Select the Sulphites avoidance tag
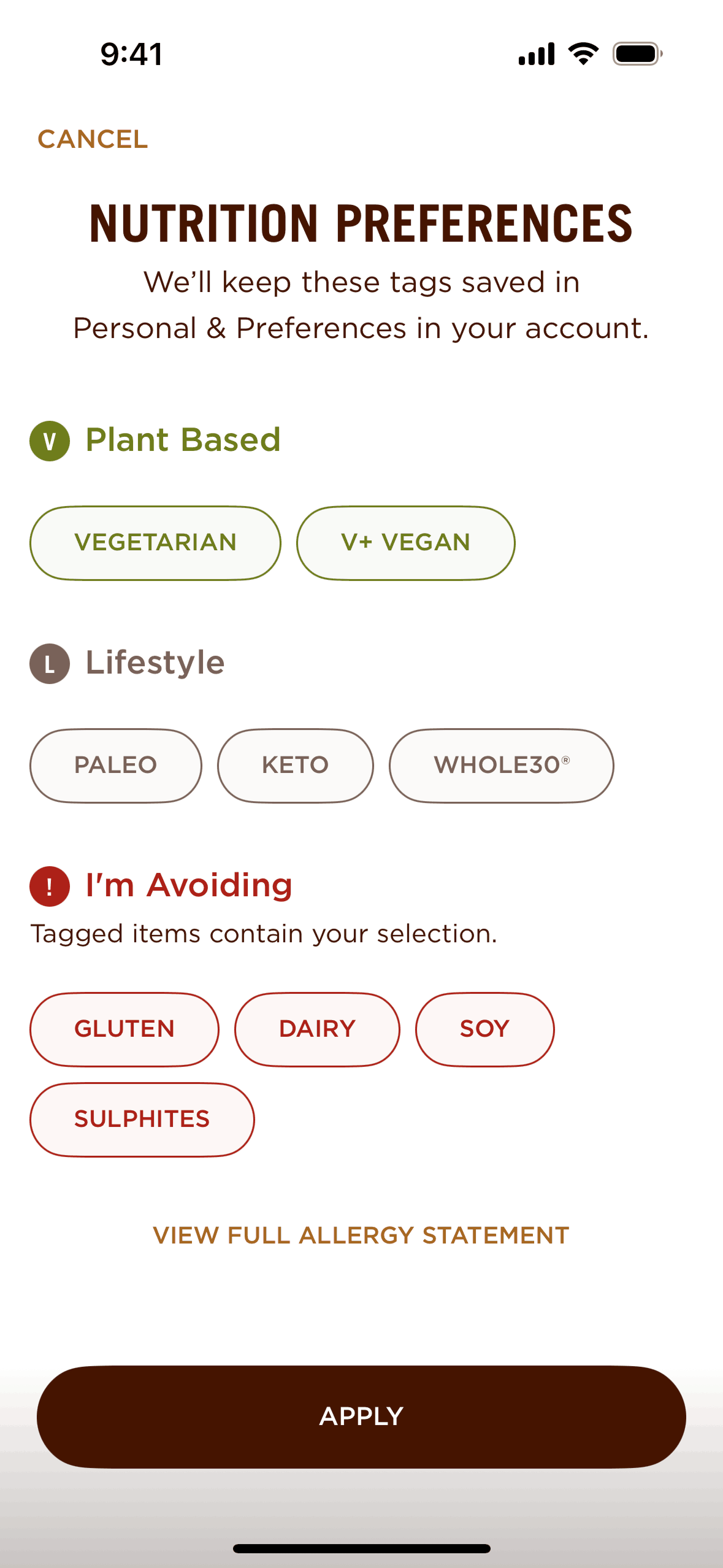Screen dimensions: 723x1568 pyautogui.click(x=142, y=1120)
